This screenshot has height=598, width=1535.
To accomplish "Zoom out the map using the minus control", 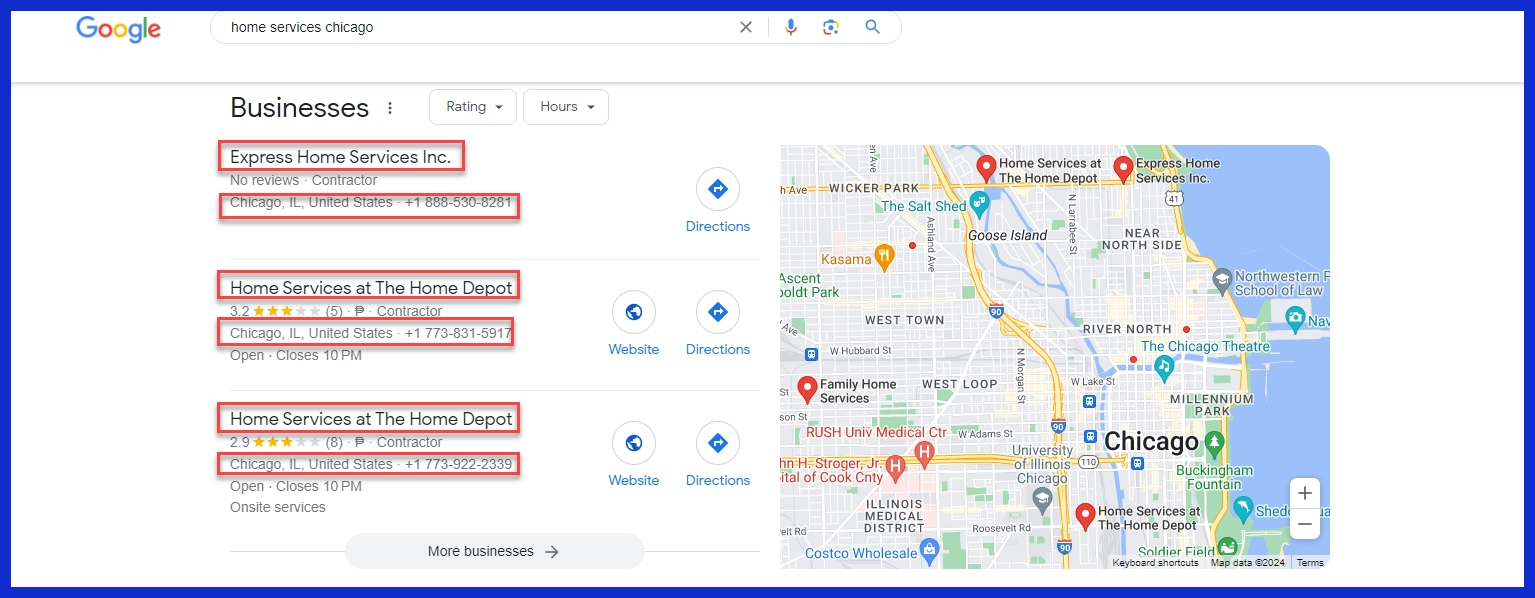I will pos(1304,523).
